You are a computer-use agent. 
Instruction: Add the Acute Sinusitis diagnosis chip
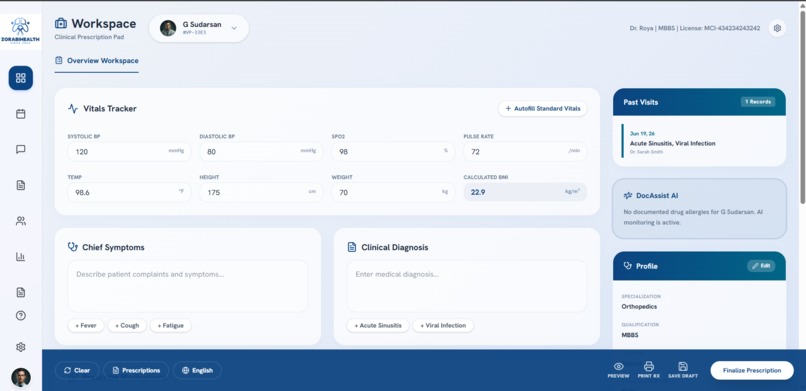click(x=378, y=326)
